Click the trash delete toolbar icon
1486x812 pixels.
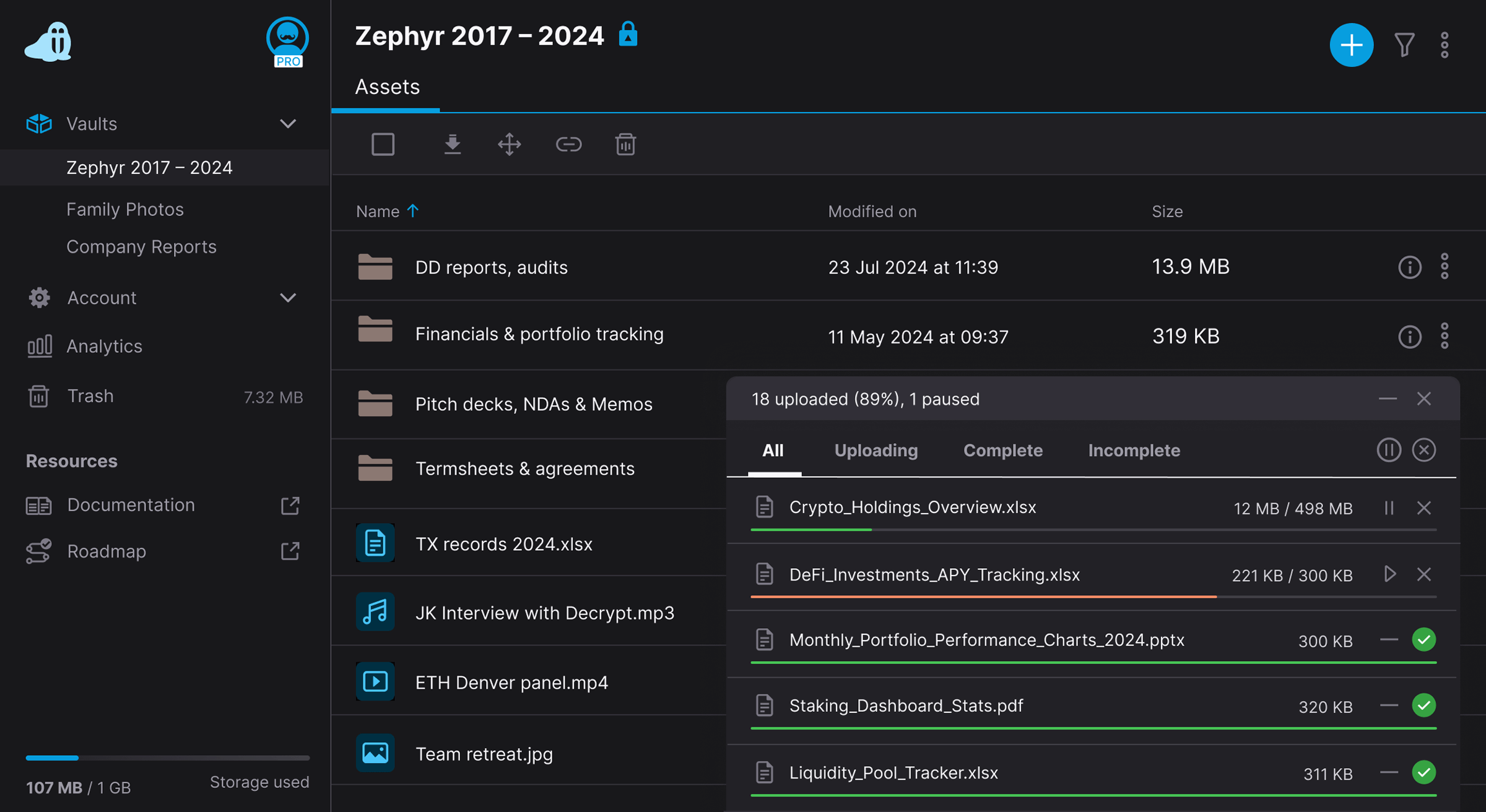click(x=625, y=144)
